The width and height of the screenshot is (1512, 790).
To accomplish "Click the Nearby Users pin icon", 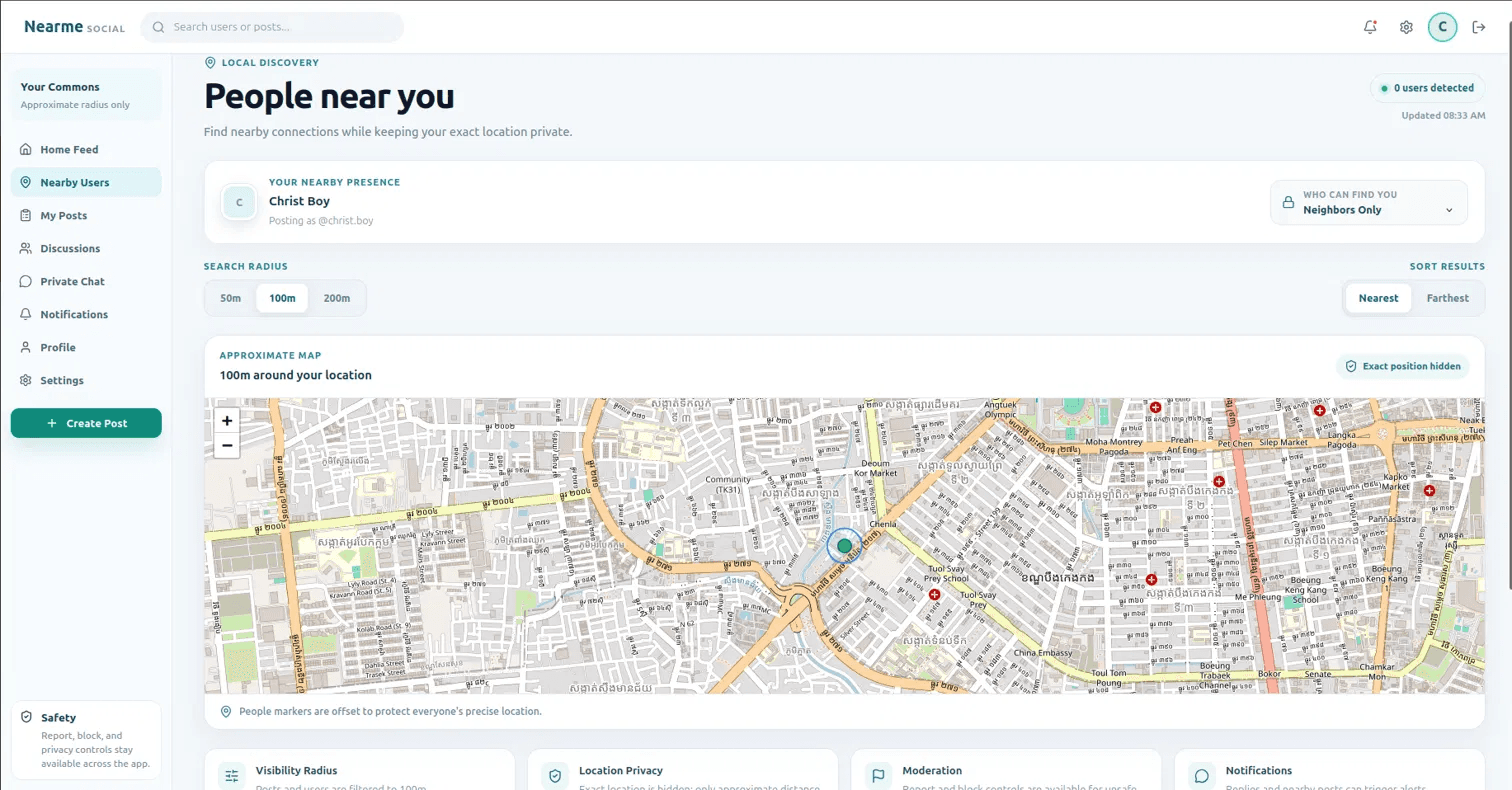I will click(x=26, y=182).
